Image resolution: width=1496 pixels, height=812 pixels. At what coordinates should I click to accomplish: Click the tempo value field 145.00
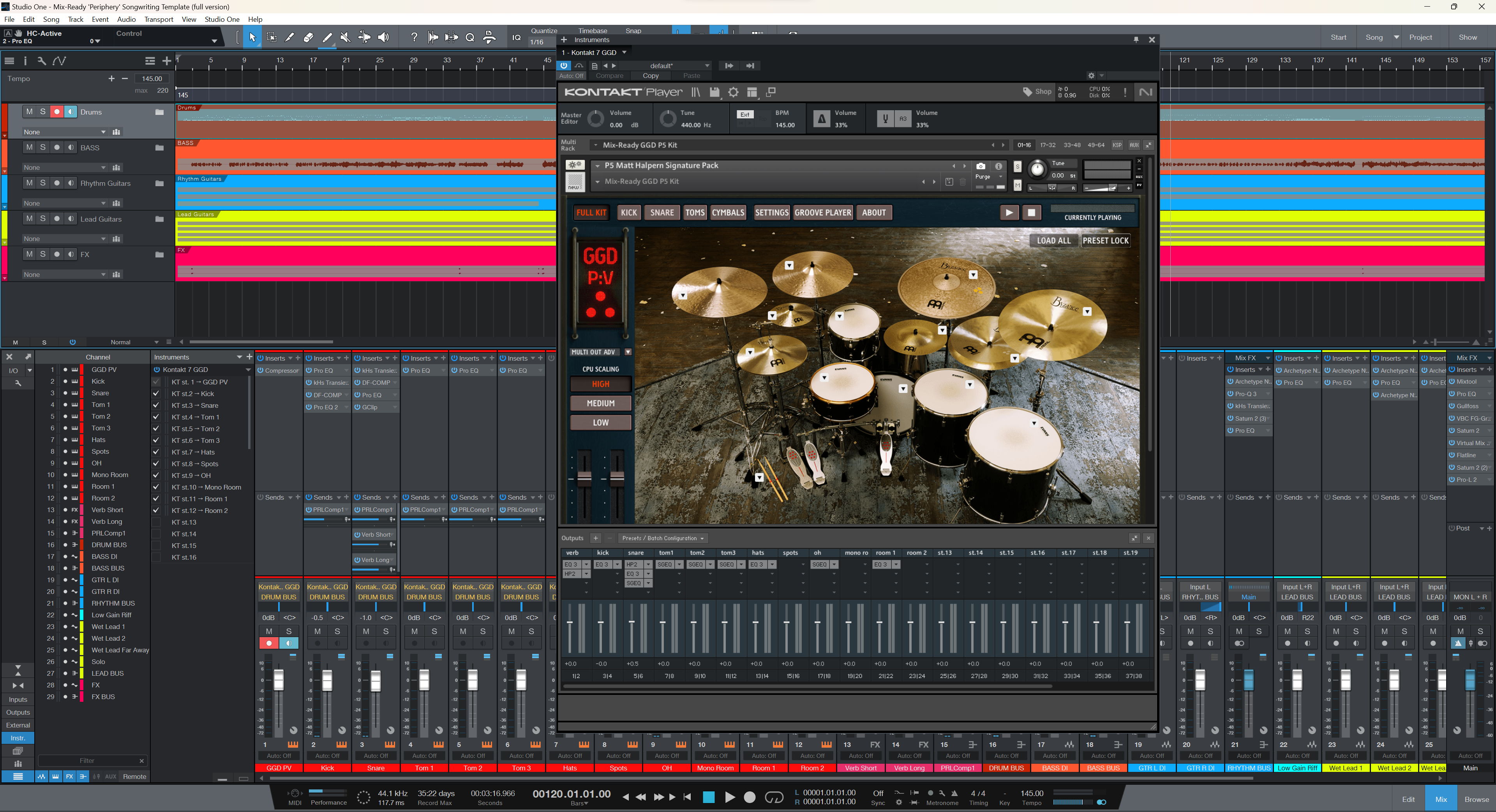(x=152, y=78)
